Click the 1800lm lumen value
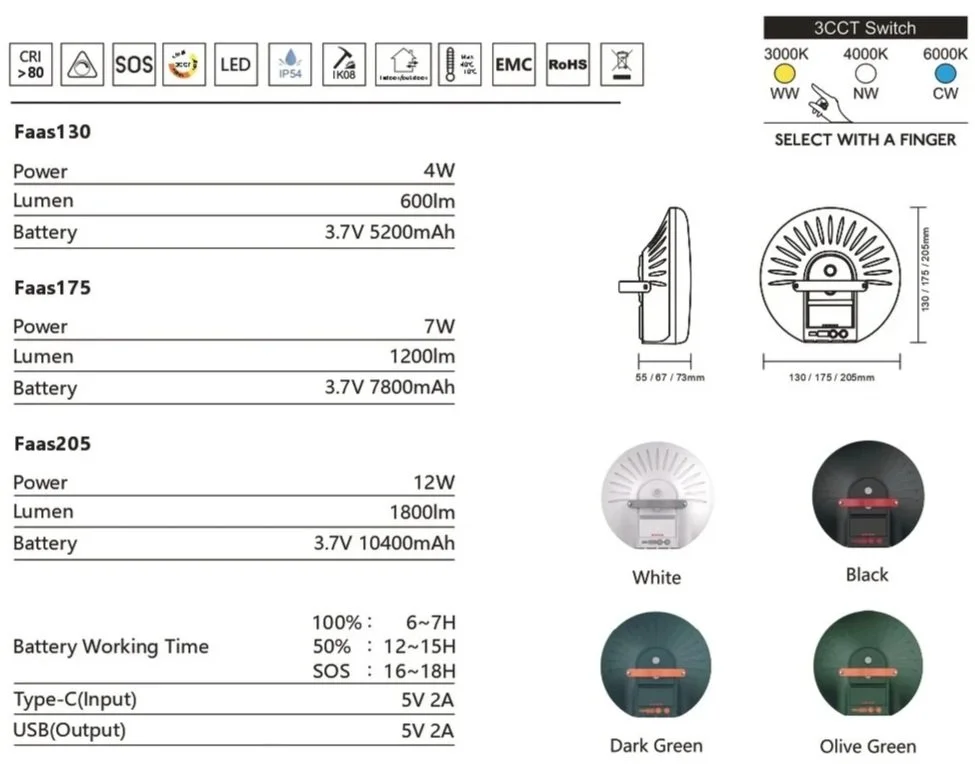Viewport: 975px width, 764px height. (x=422, y=512)
